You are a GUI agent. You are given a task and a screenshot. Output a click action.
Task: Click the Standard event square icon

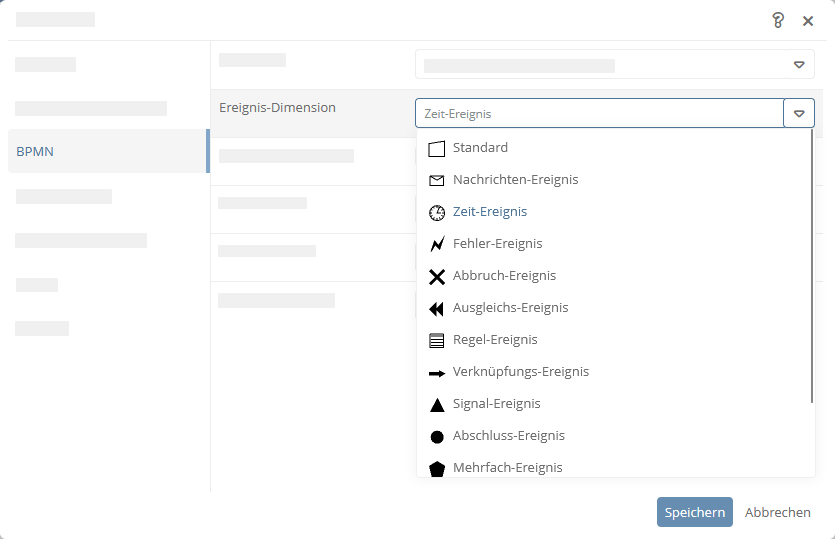(x=436, y=149)
